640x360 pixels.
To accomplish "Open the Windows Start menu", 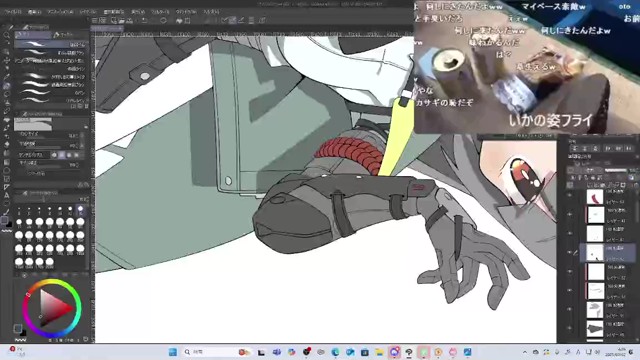I will click(173, 352).
